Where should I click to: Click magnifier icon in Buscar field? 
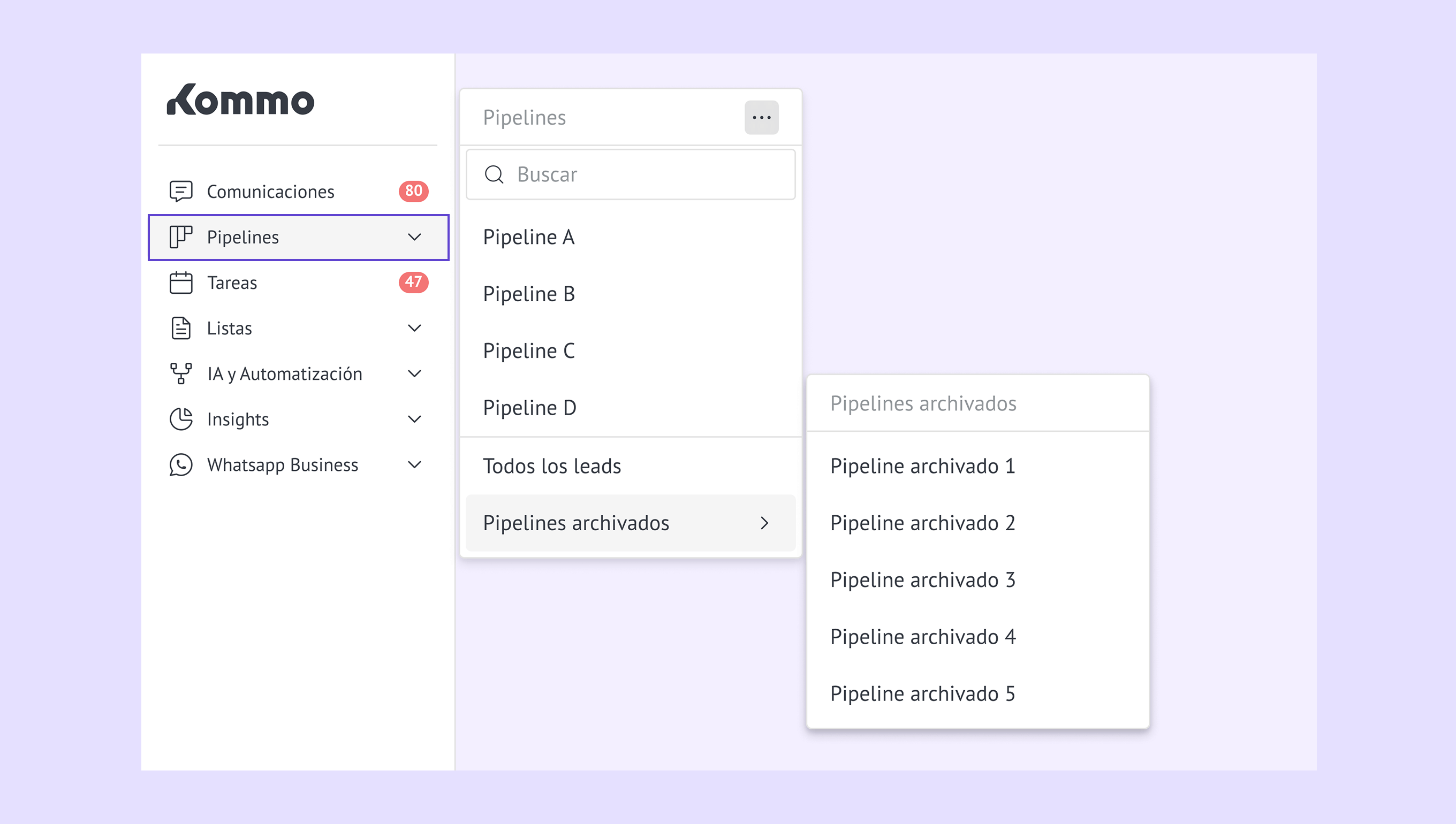(494, 174)
